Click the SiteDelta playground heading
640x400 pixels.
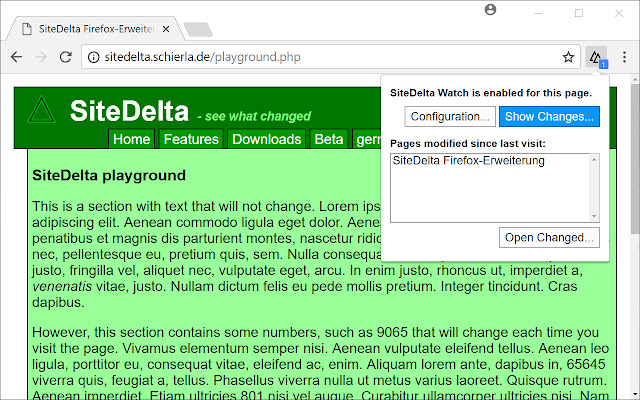click(109, 176)
